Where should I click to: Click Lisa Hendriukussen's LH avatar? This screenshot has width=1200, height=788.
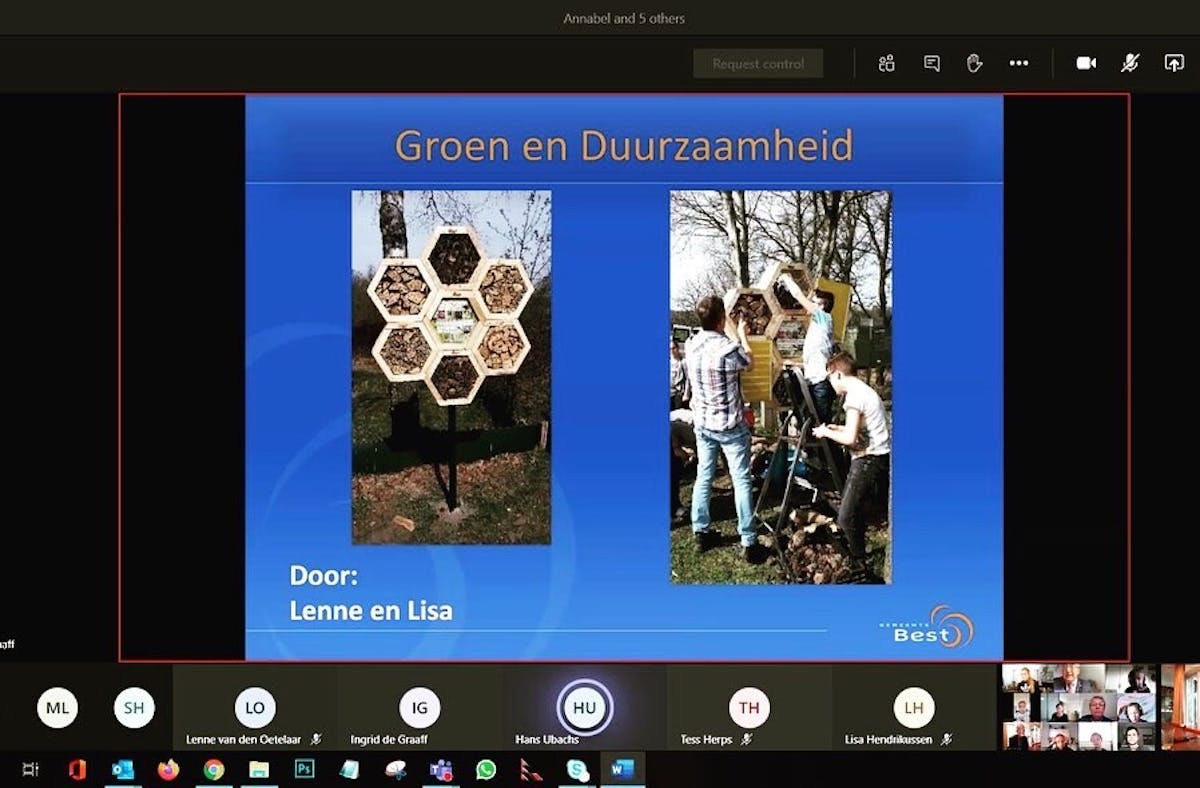tap(913, 707)
